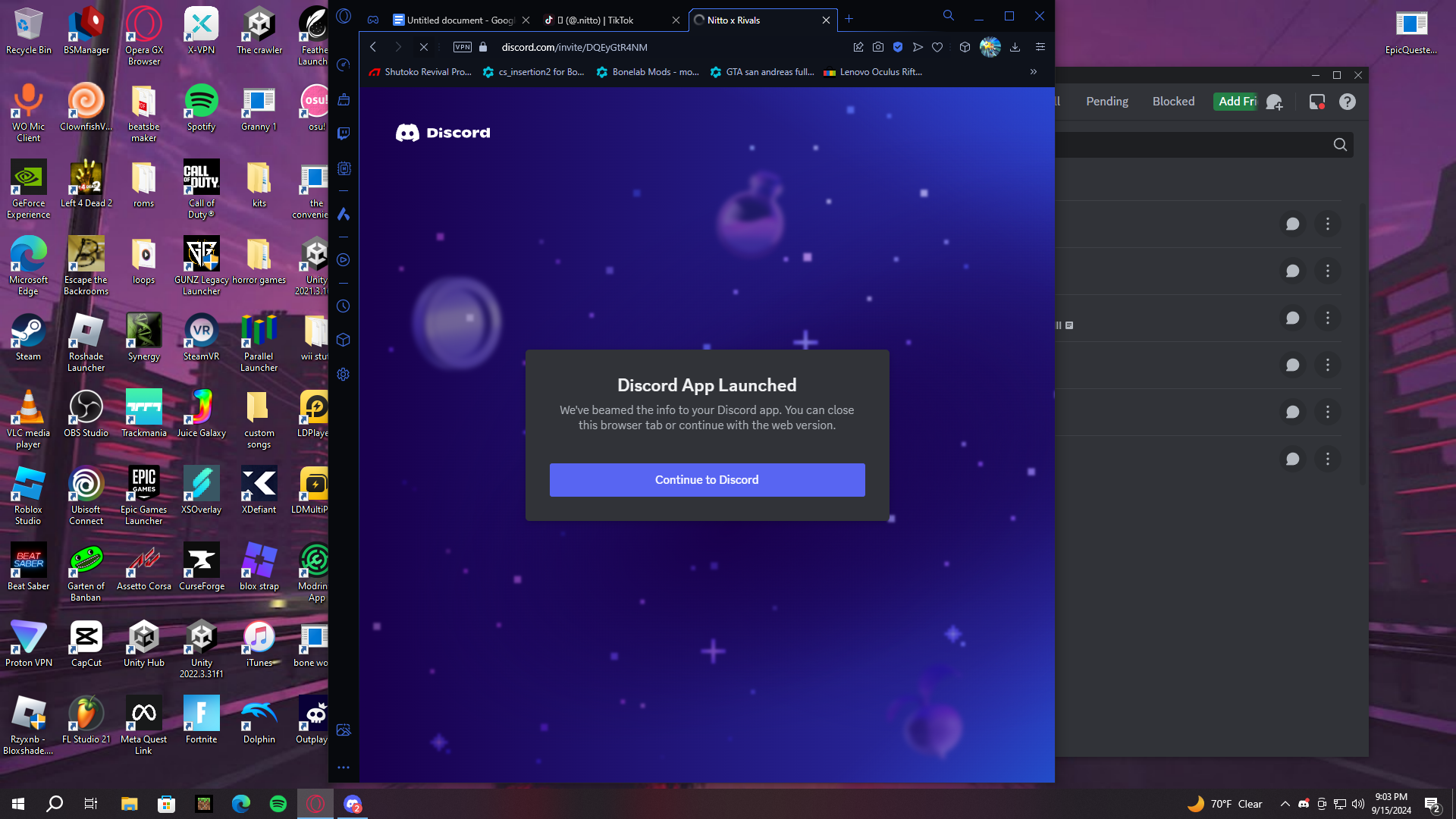
Task: Toggle the ad blocker shield icon
Action: [898, 47]
